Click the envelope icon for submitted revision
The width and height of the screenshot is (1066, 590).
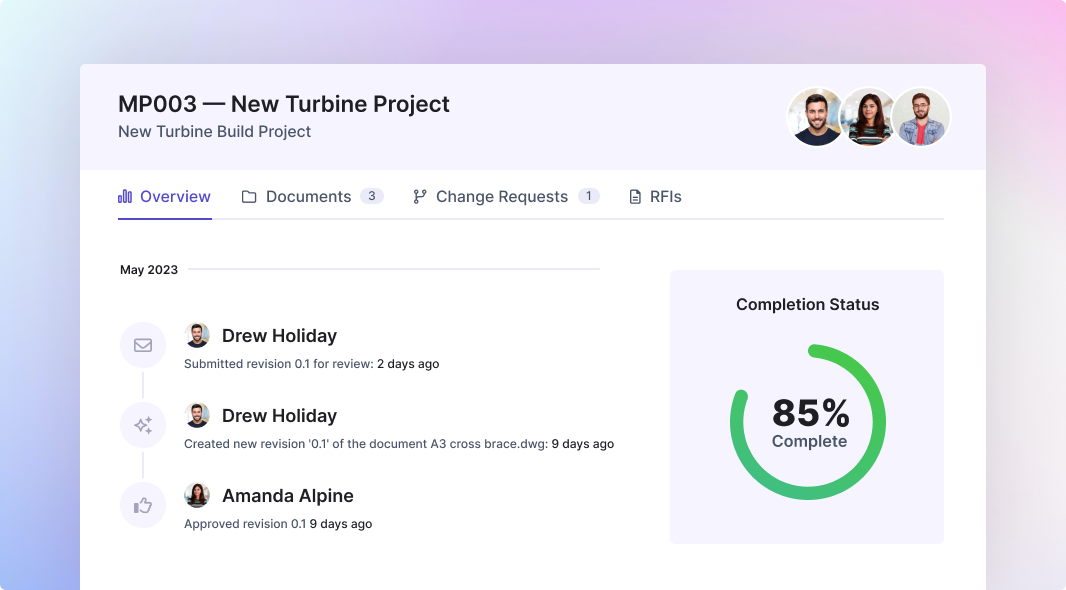[x=143, y=345]
